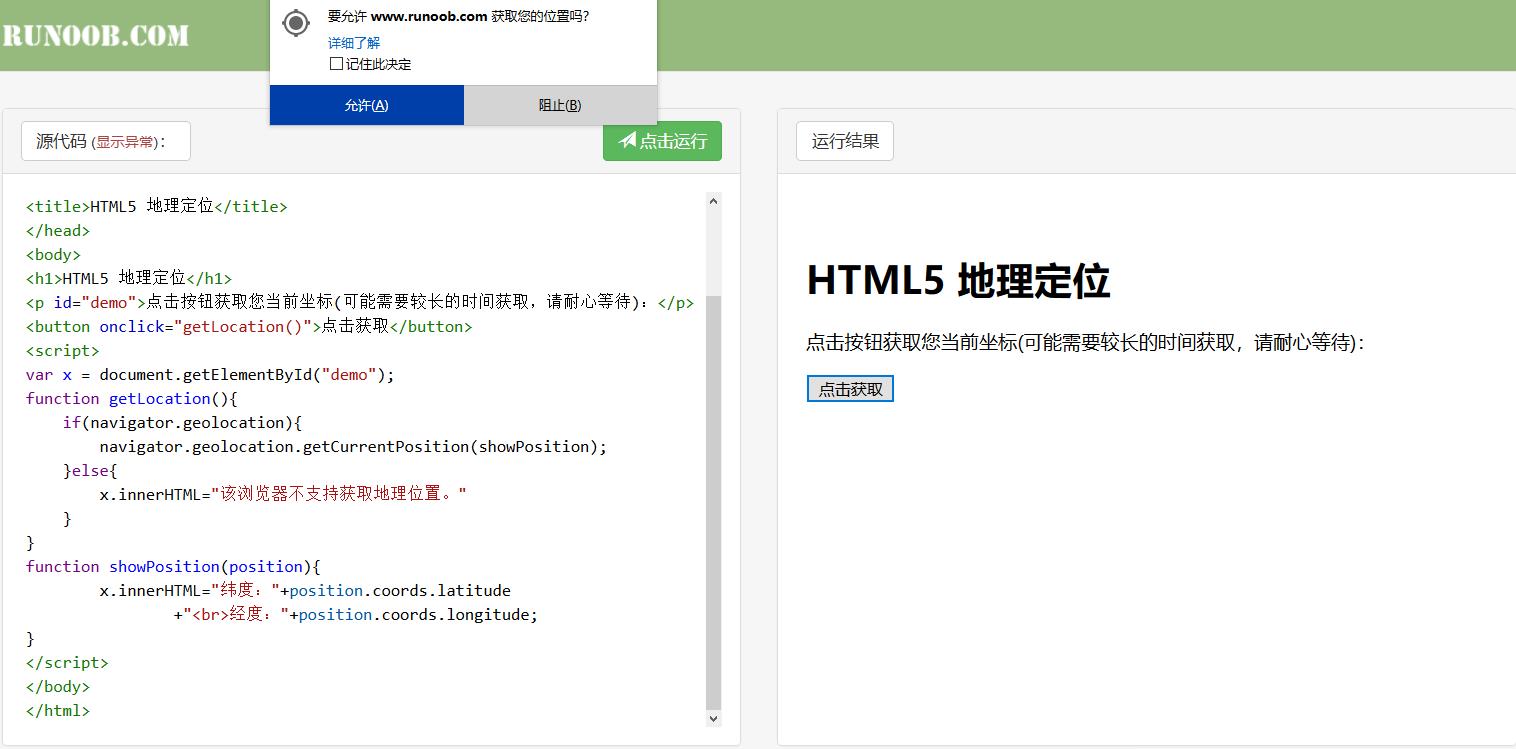
Task: Click the code editor scrollbar down arrow
Action: coord(713,718)
